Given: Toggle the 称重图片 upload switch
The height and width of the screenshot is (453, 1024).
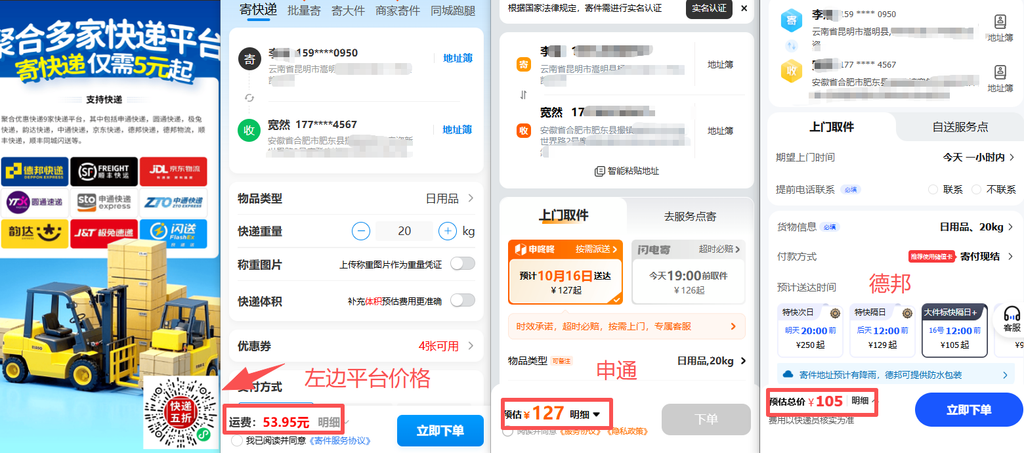Looking at the screenshot, I should (462, 264).
